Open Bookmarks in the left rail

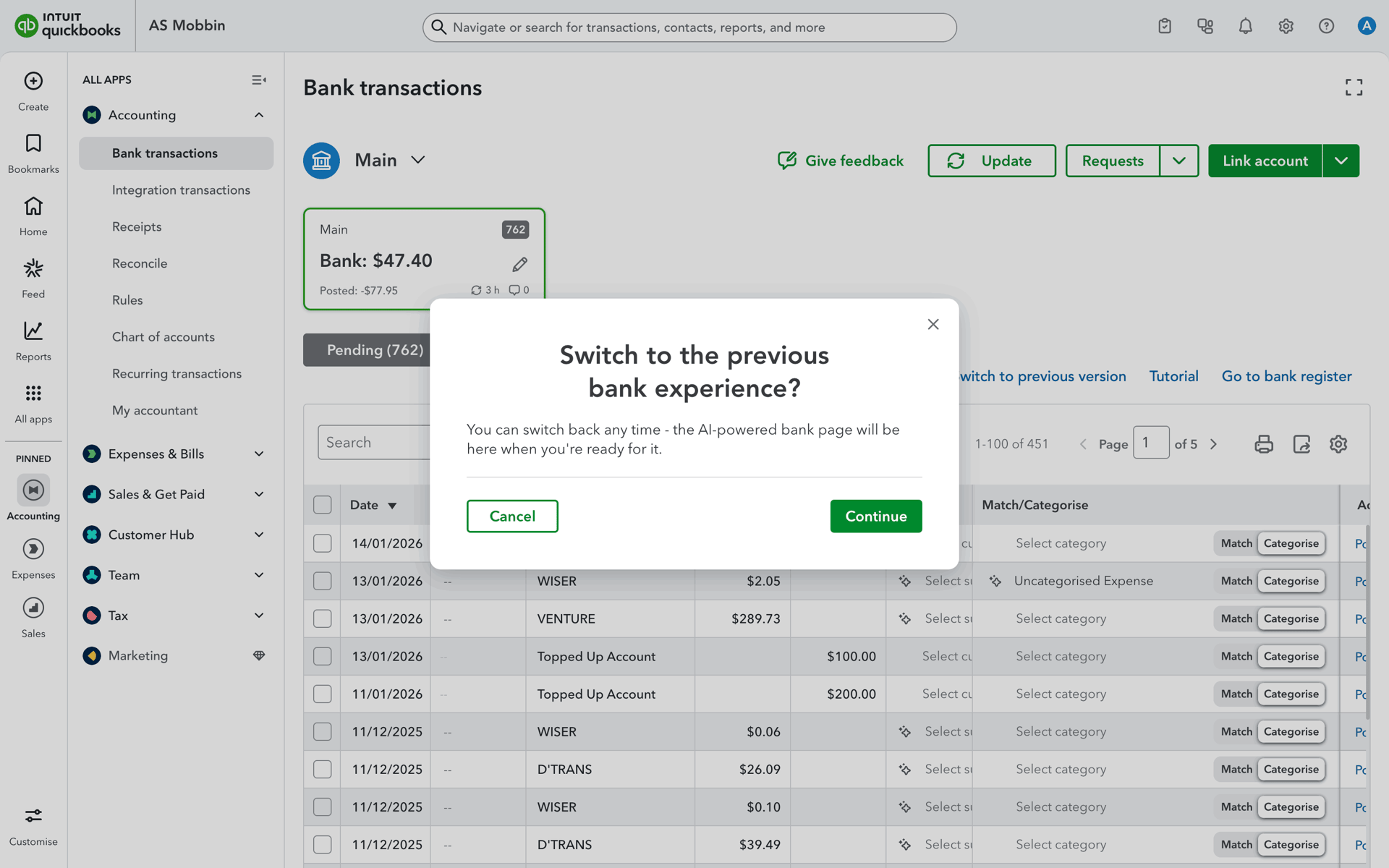33,143
